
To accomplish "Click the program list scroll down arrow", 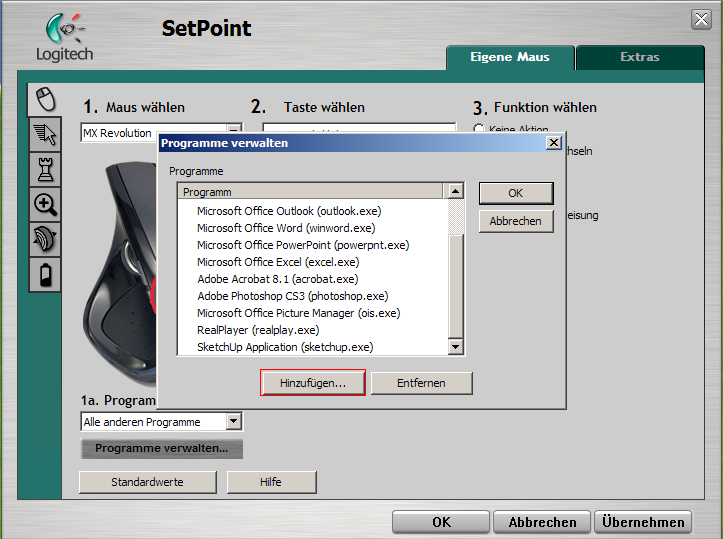I will point(456,347).
